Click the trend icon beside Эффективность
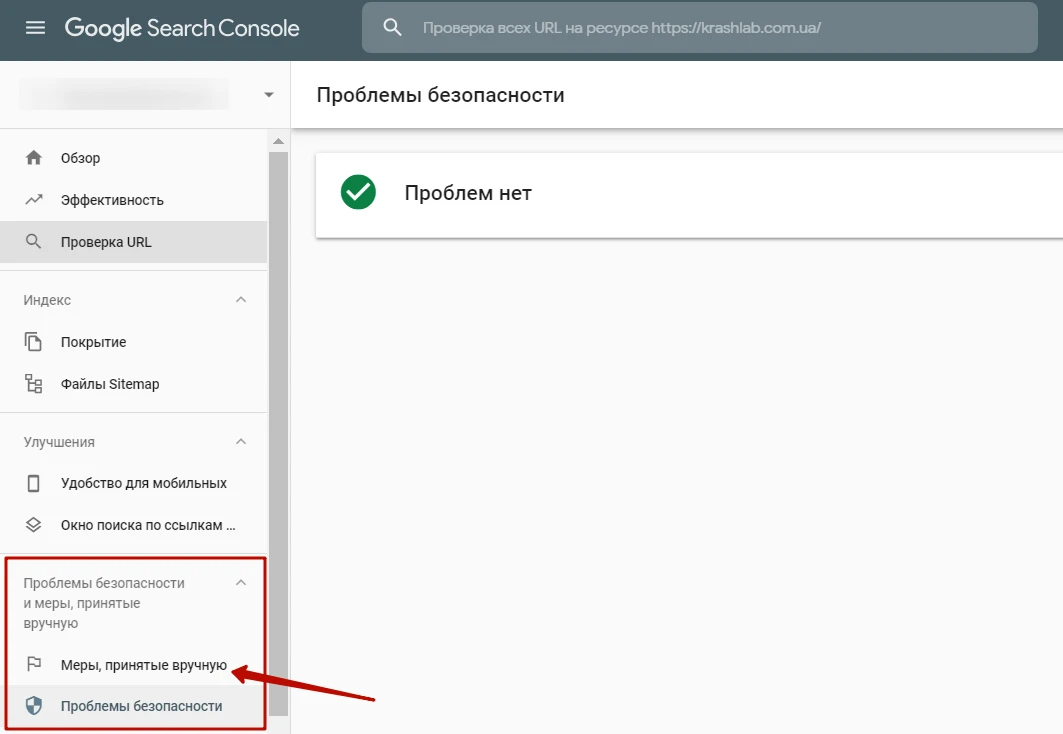The image size is (1063, 734). [x=34, y=200]
